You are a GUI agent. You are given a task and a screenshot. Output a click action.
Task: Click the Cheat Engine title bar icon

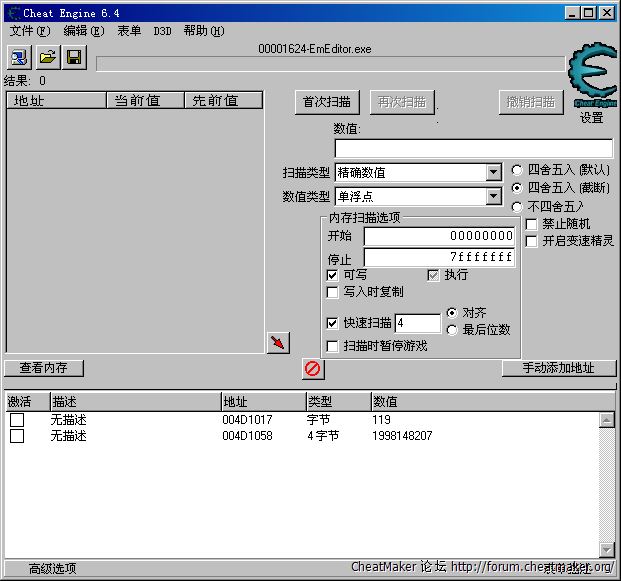click(x=12, y=12)
